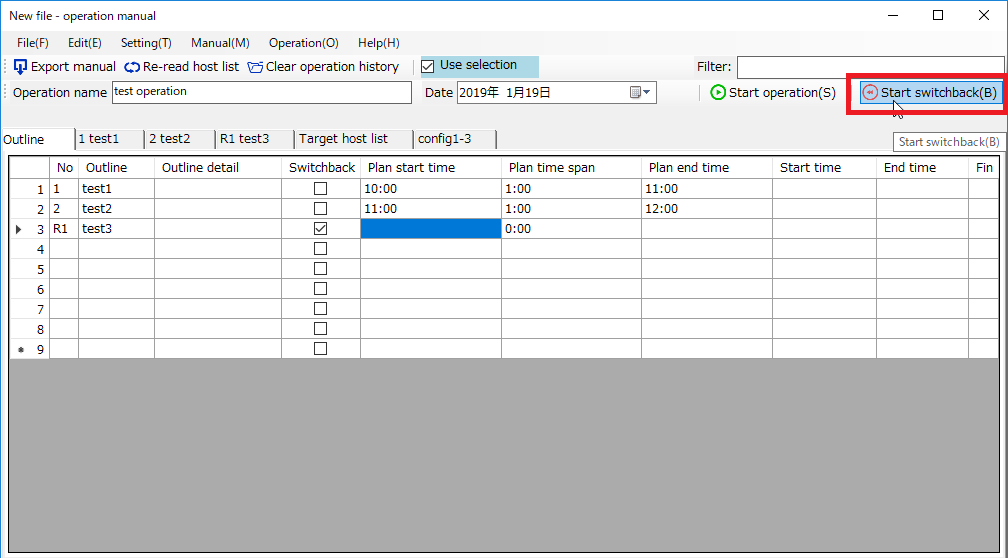
Task: Open the calendar picker in Date field
Action: point(640,93)
